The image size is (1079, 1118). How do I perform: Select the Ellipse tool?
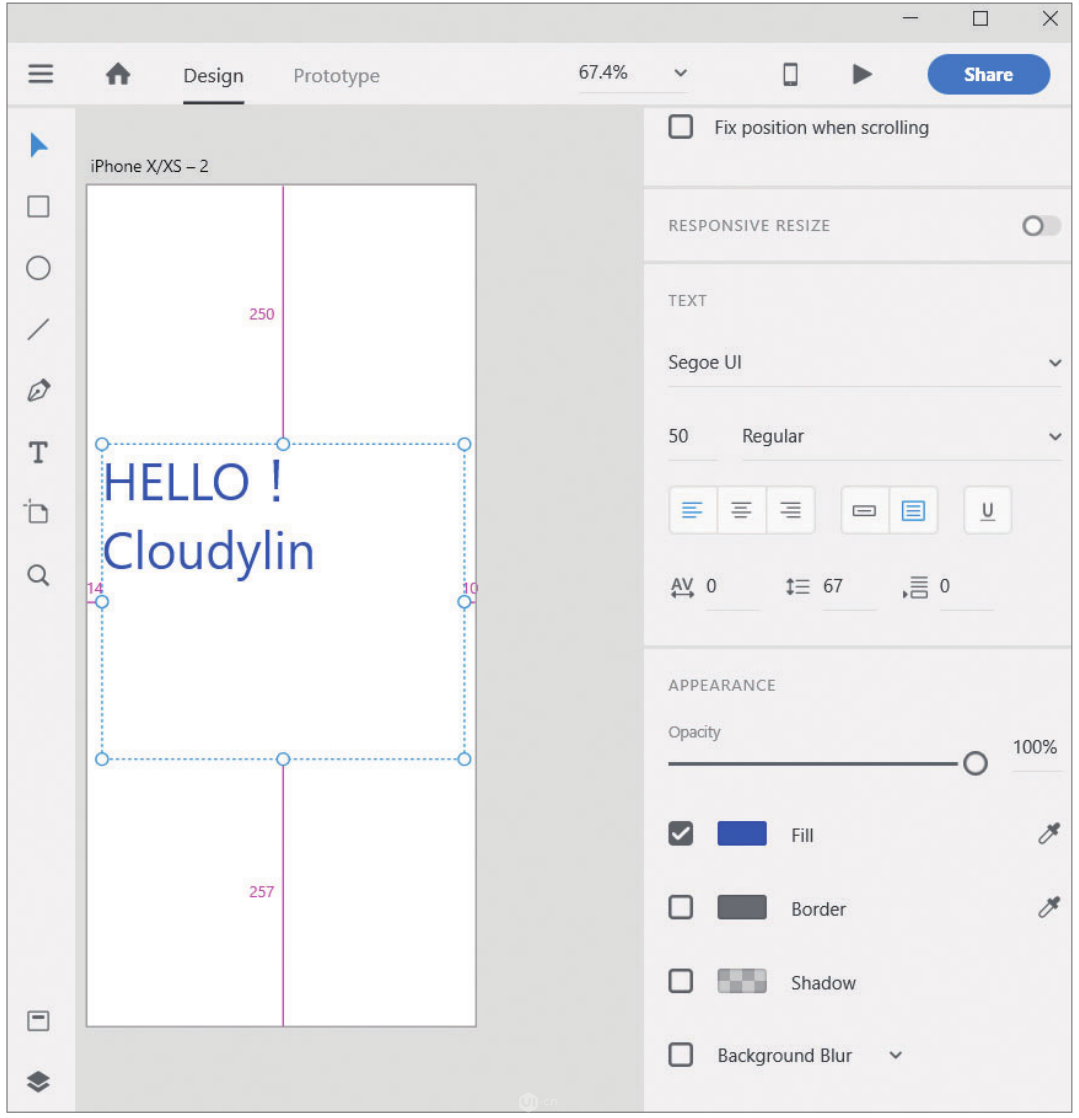pyautogui.click(x=38, y=268)
